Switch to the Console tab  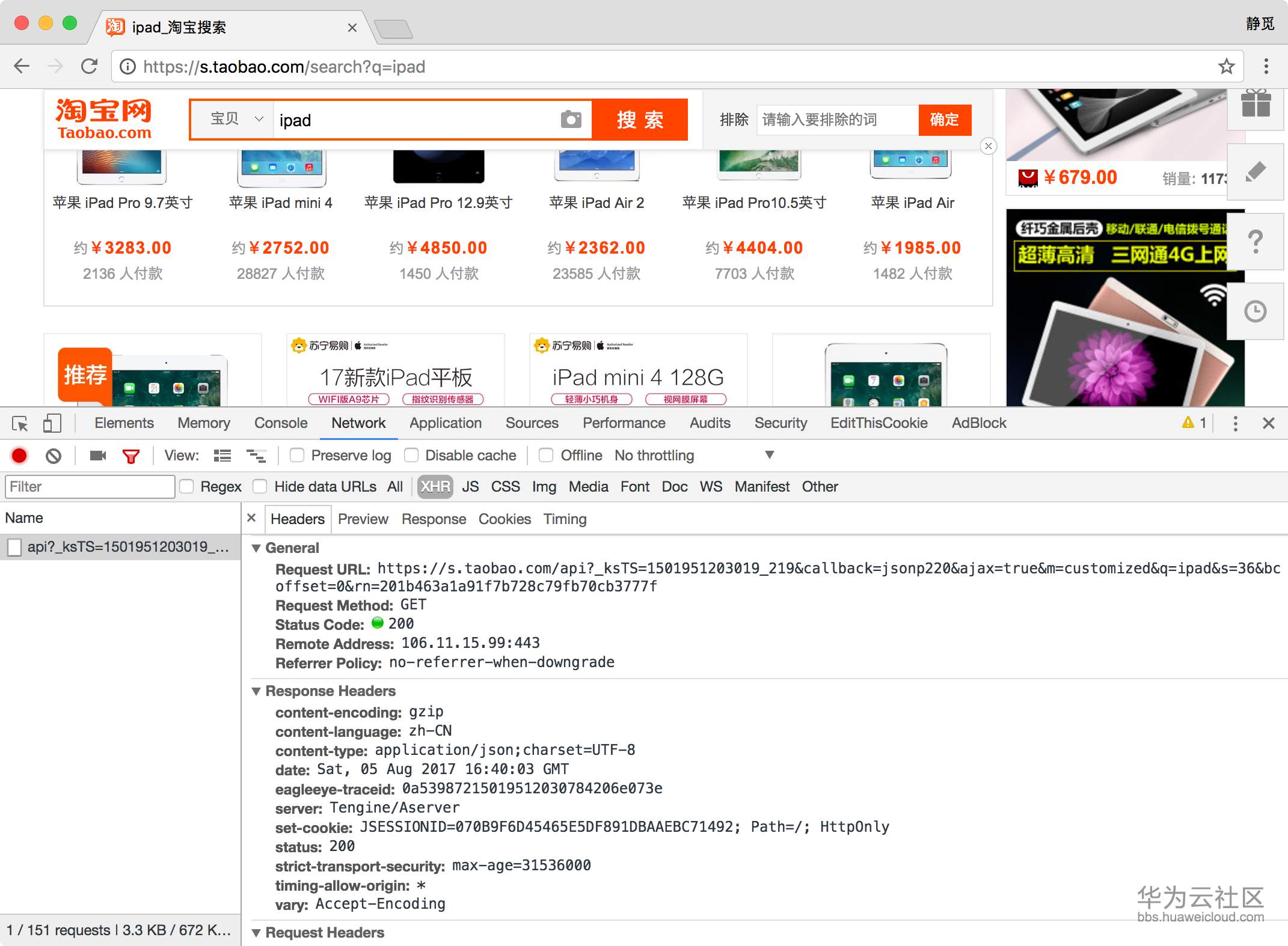280,423
